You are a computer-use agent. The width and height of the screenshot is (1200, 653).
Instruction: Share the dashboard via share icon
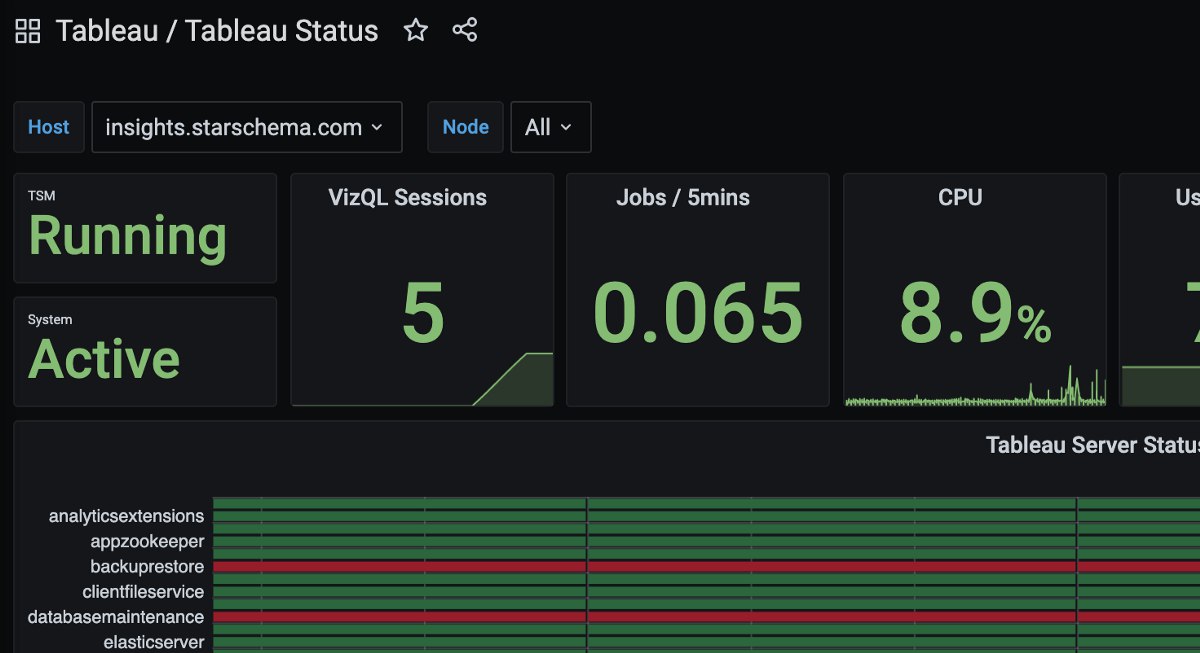pos(465,30)
